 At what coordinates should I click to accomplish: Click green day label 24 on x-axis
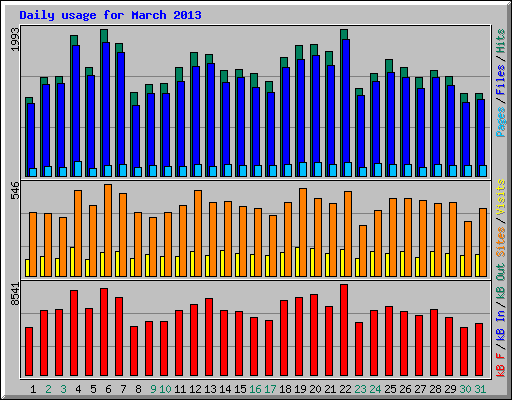[375, 389]
